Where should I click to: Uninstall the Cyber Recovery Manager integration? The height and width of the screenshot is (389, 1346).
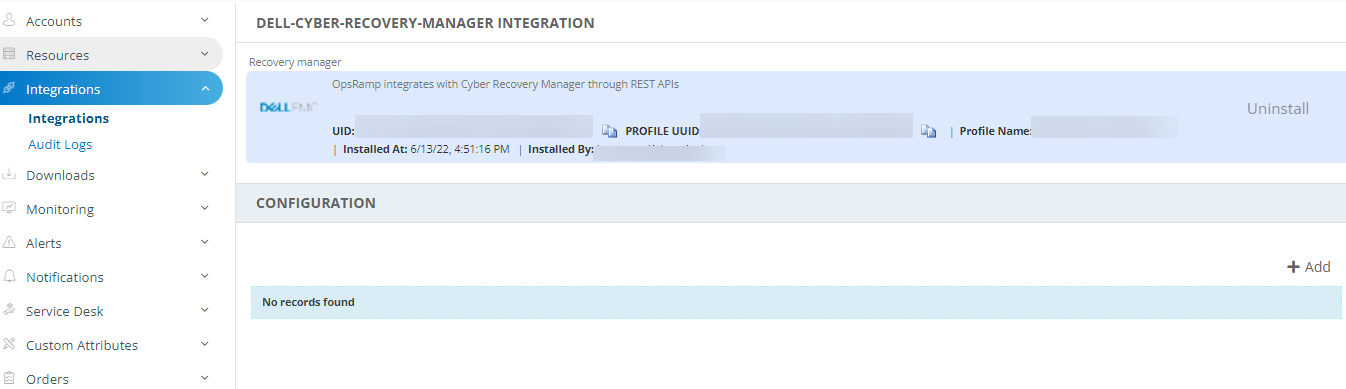(x=1278, y=108)
